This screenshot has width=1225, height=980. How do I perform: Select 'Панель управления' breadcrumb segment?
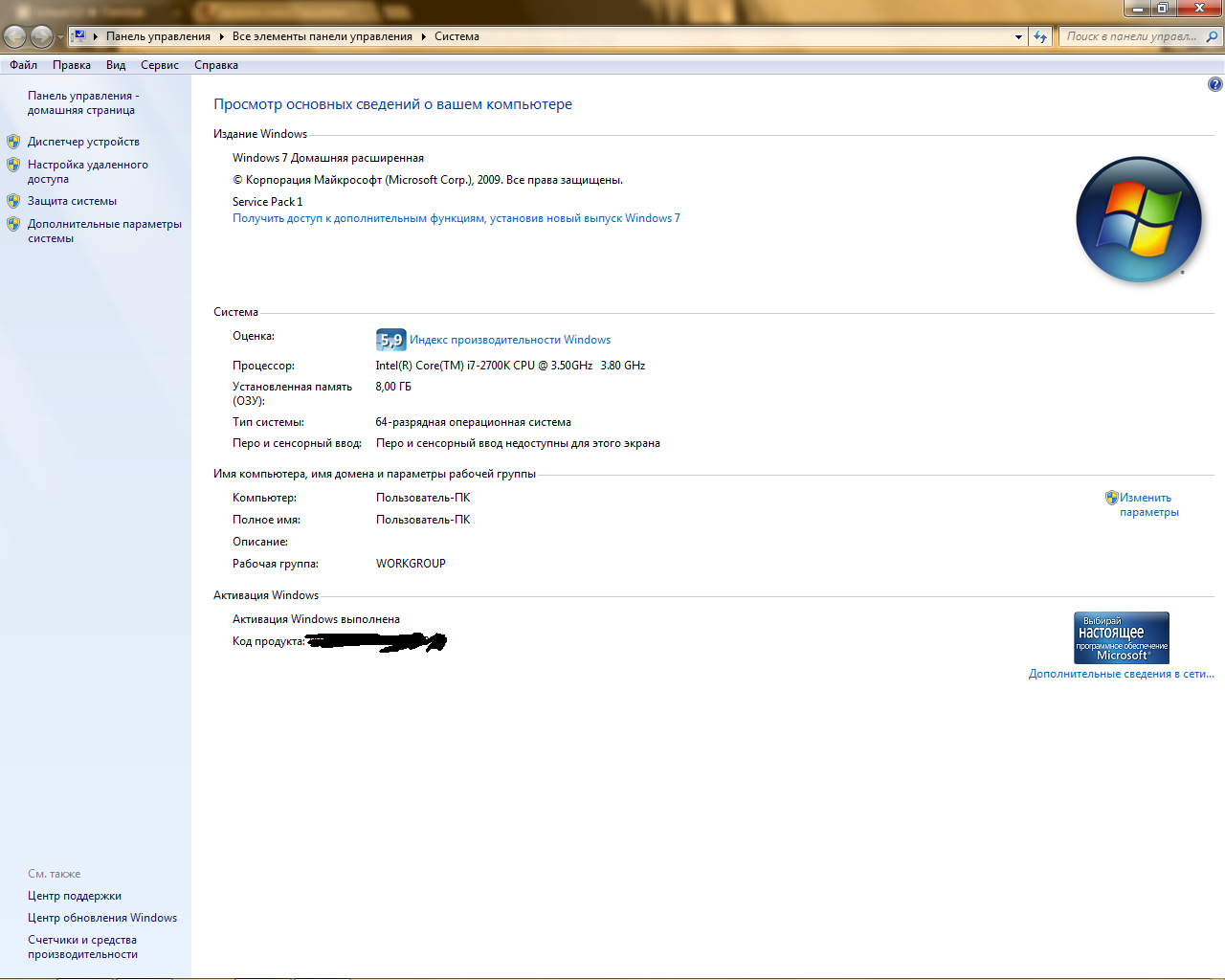tap(158, 36)
